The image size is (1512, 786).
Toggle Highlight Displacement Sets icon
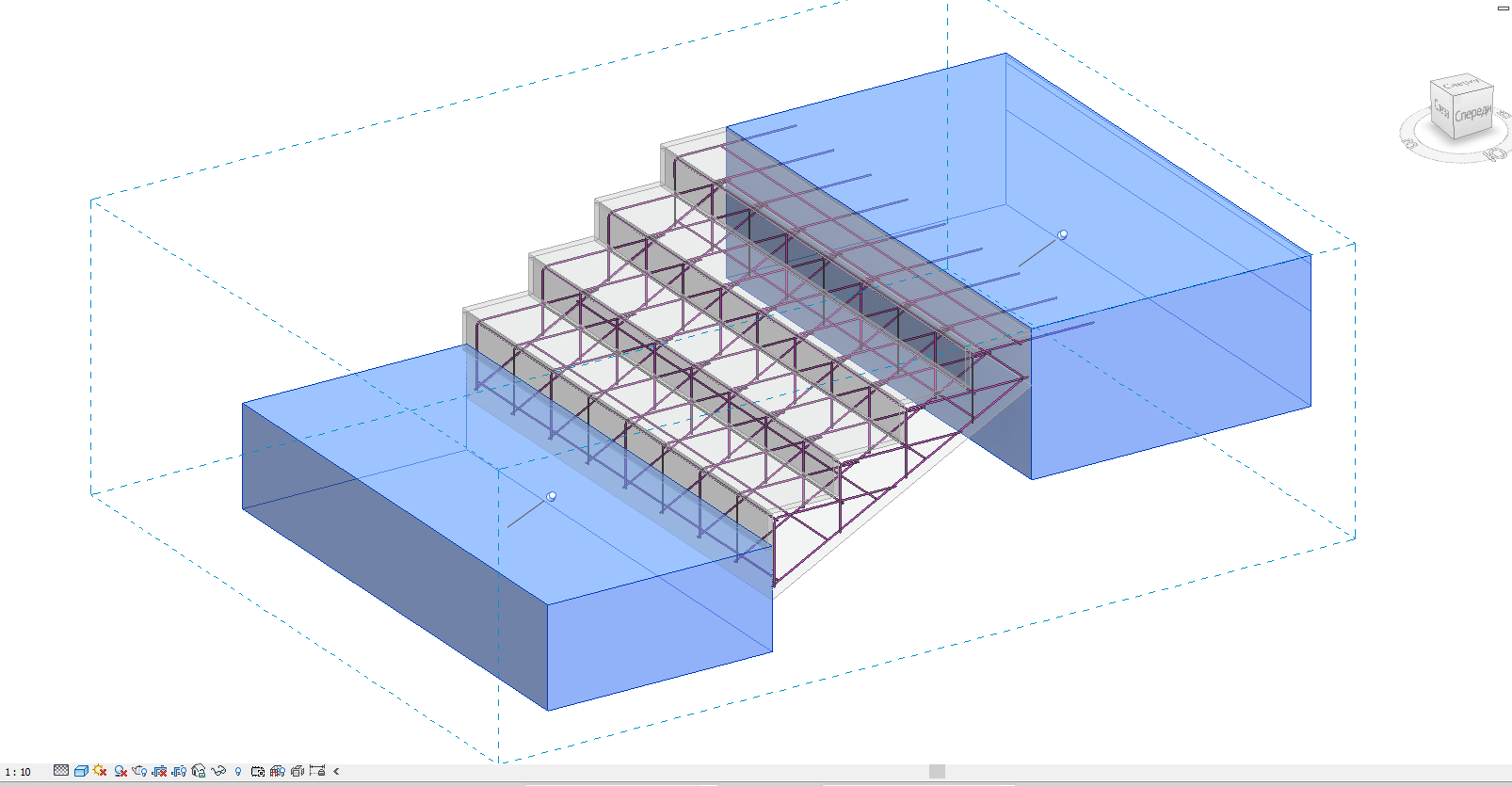coord(298,771)
